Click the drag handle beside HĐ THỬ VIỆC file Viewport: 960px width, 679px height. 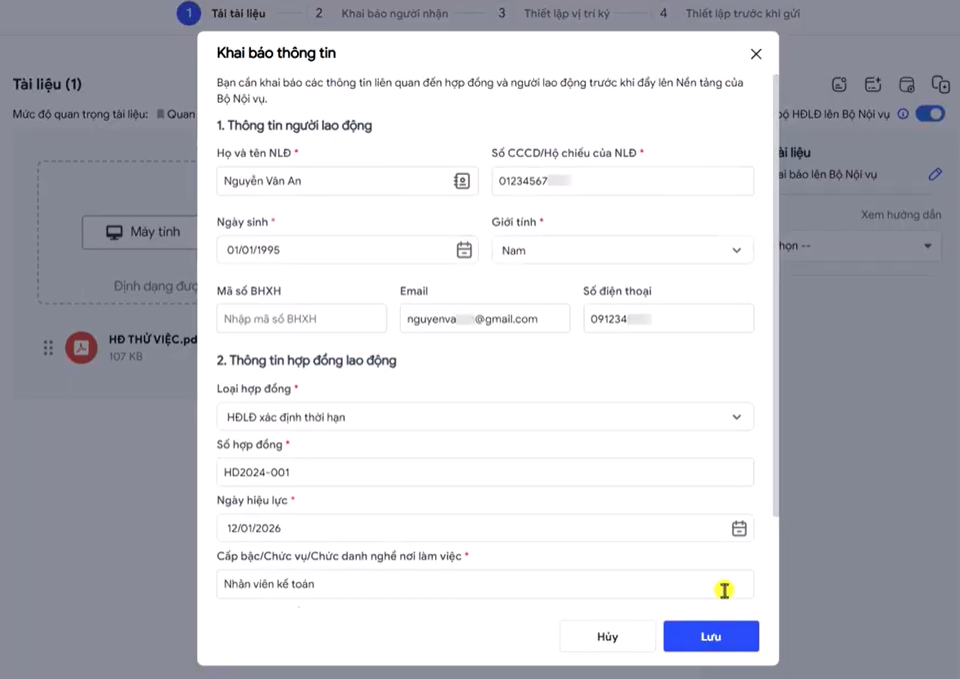click(x=48, y=348)
